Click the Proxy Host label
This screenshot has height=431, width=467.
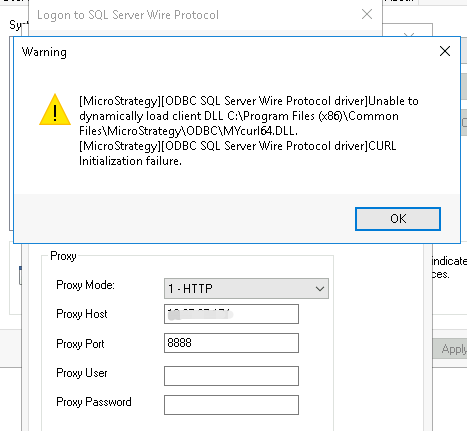82,314
